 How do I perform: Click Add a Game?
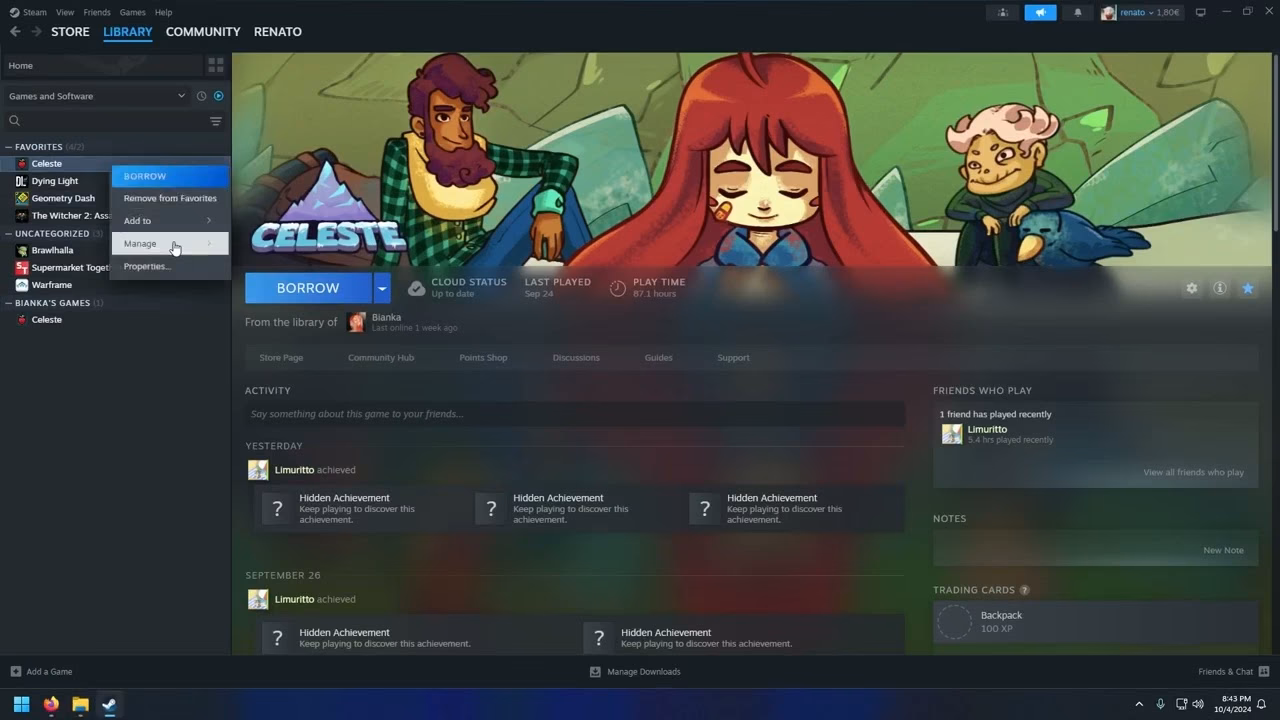coord(41,672)
